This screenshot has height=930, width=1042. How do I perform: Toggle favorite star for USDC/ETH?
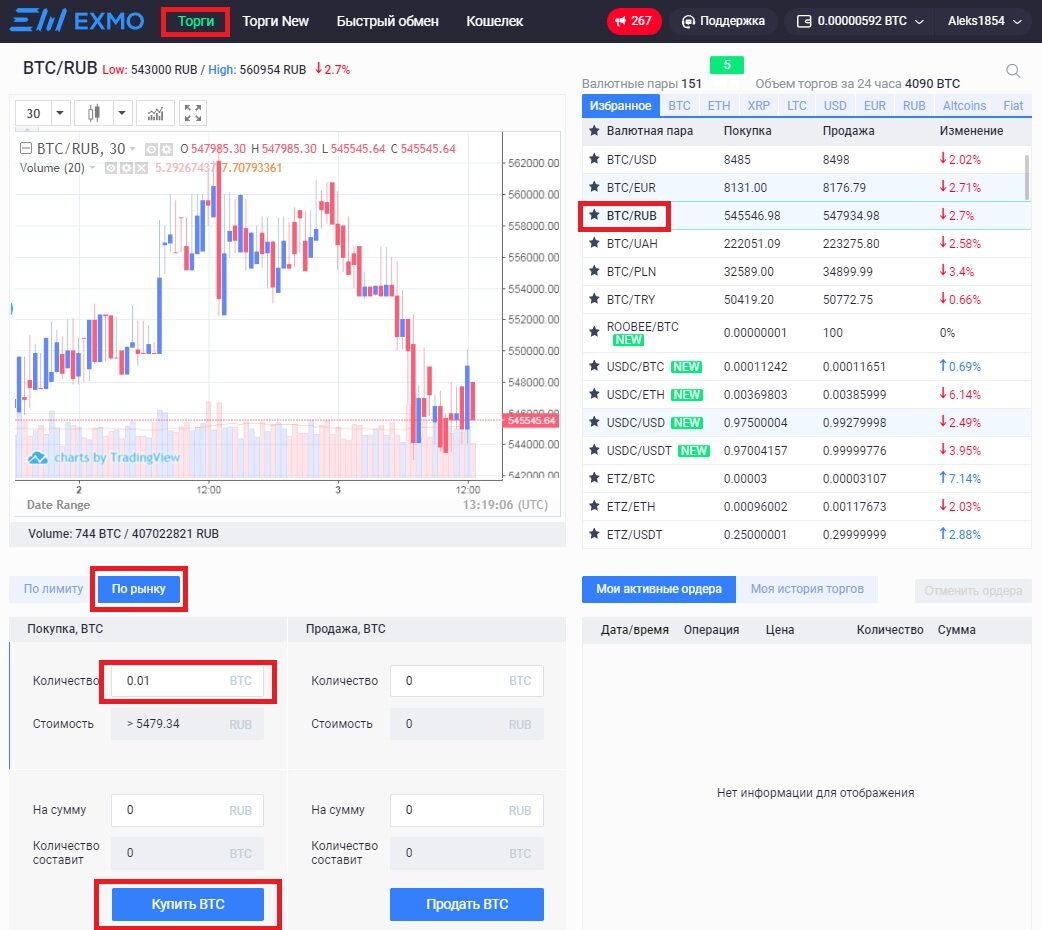(594, 394)
